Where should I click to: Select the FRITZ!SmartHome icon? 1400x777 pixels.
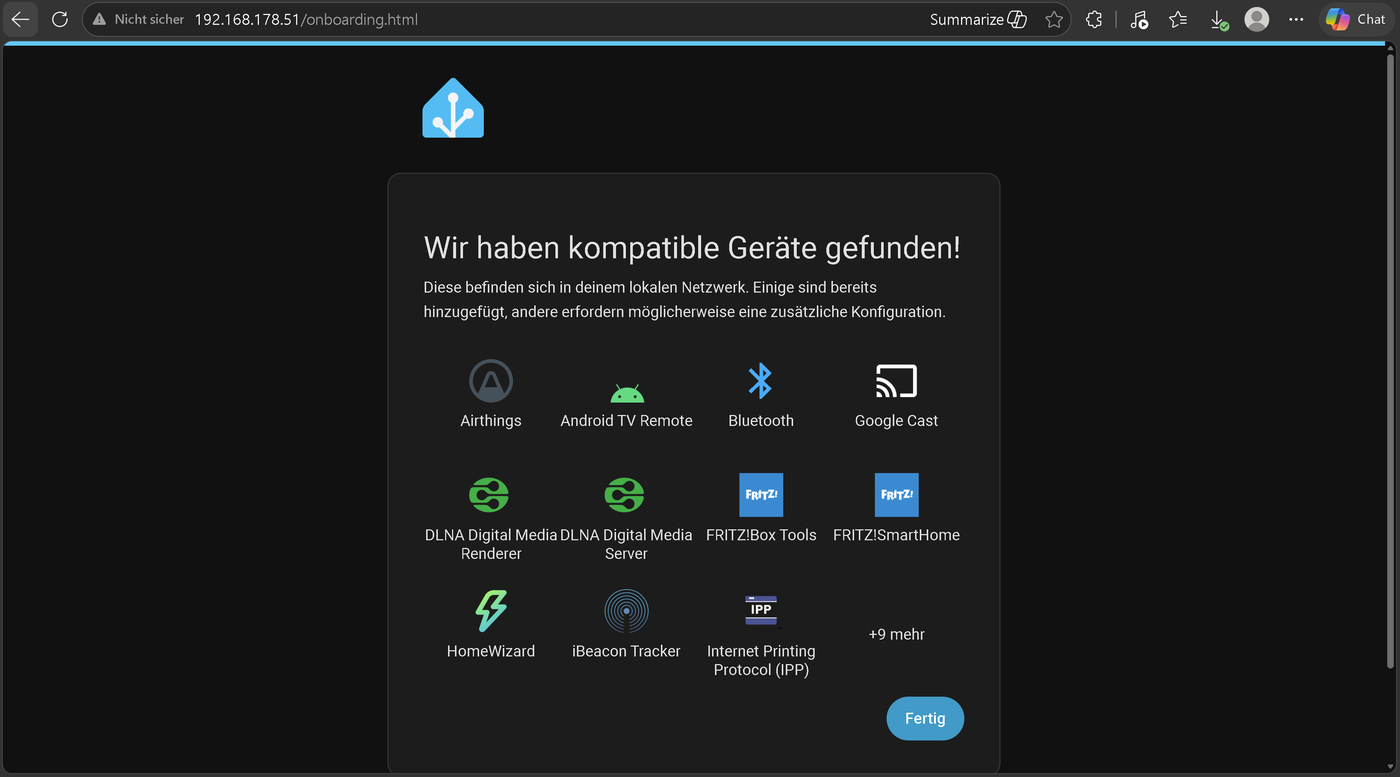(x=896, y=495)
